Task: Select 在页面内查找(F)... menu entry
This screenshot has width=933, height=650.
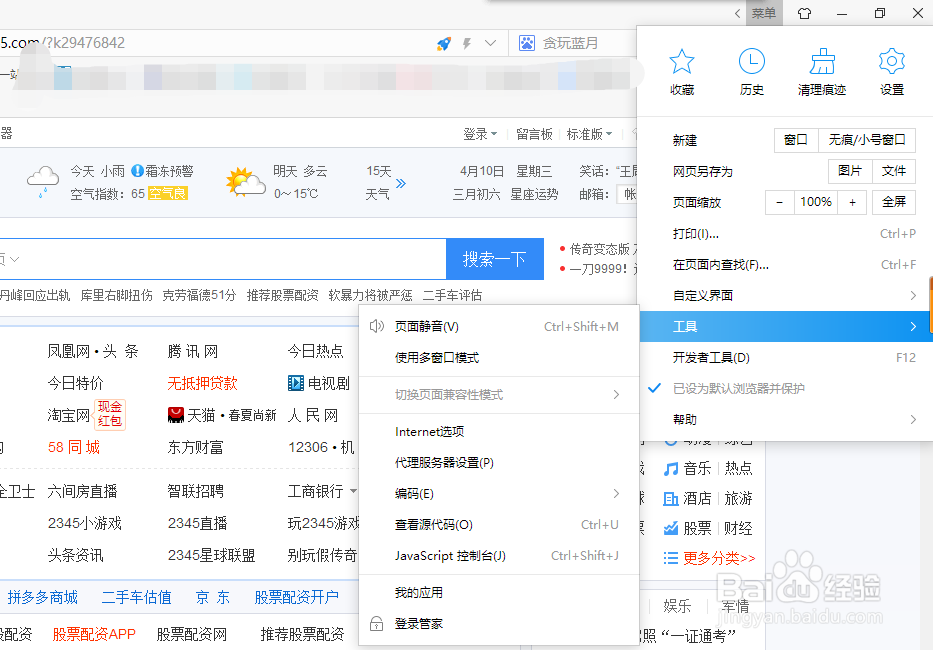Action: click(786, 264)
